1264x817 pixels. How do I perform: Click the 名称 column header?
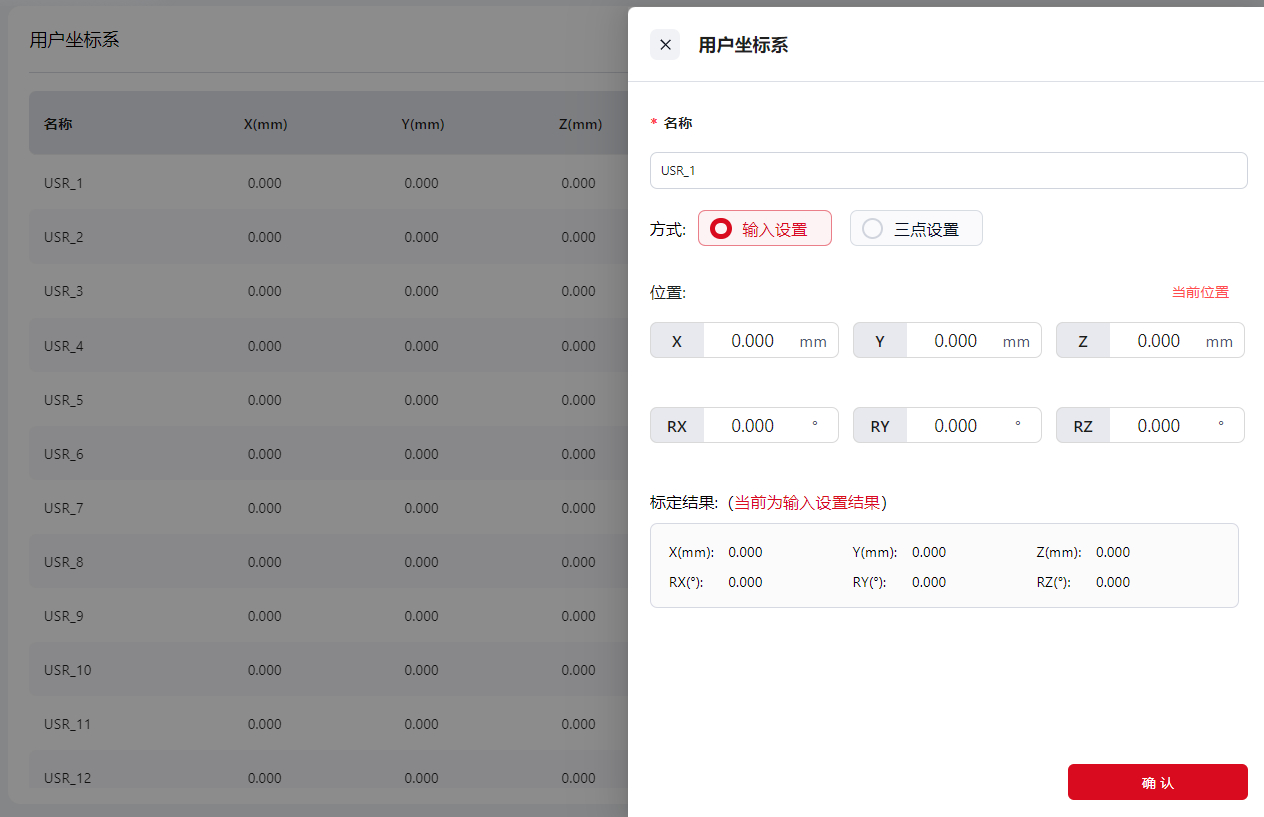tap(58, 125)
